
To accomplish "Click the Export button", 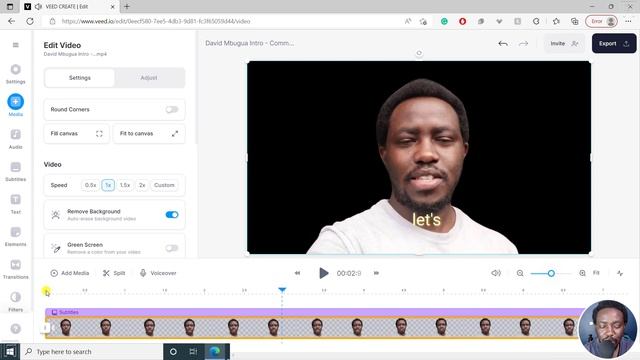I will coord(614,43).
